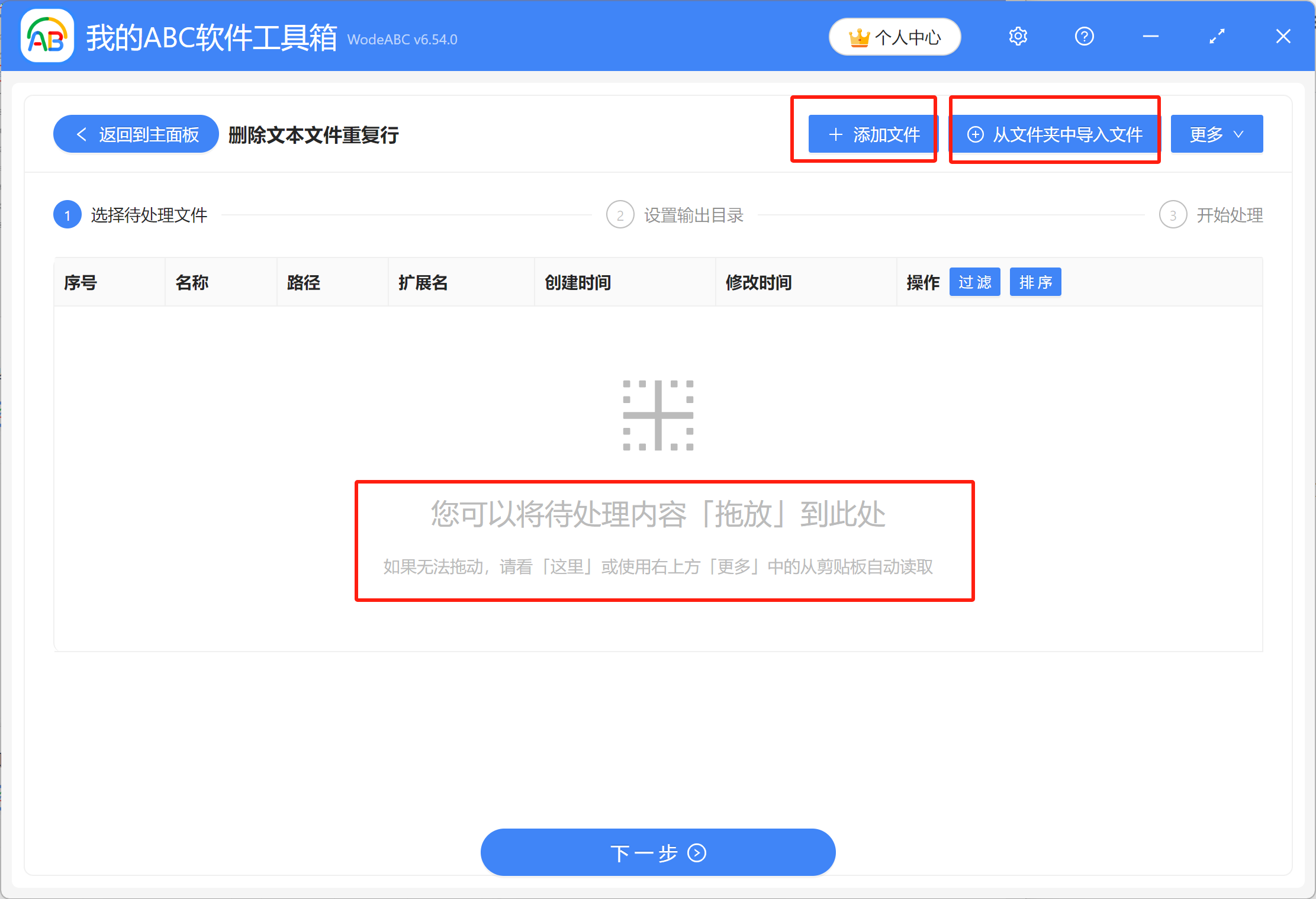Open the 更多 dropdown menu
Viewport: 1316px width, 899px height.
click(x=1216, y=134)
